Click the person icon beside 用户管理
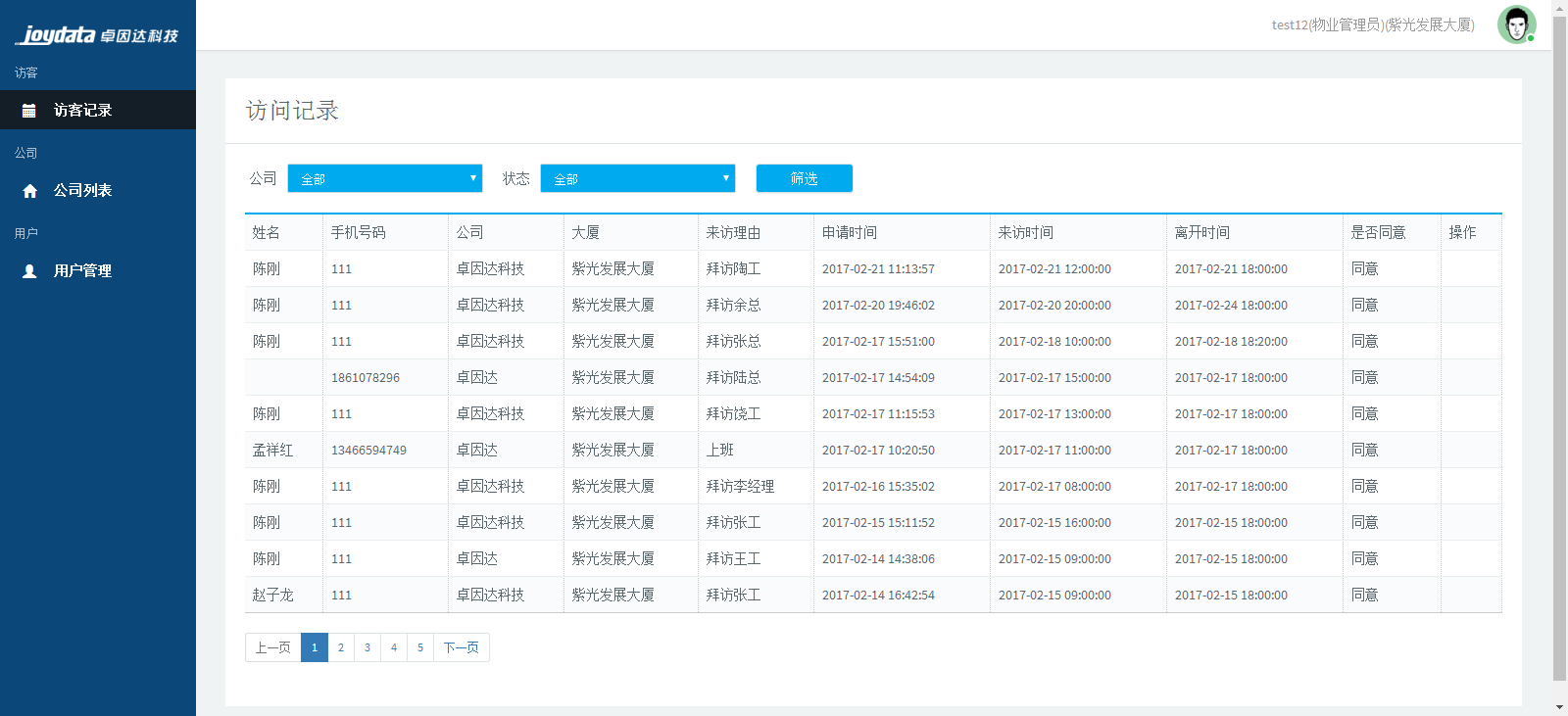This screenshot has width=1568, height=716. coord(29,271)
